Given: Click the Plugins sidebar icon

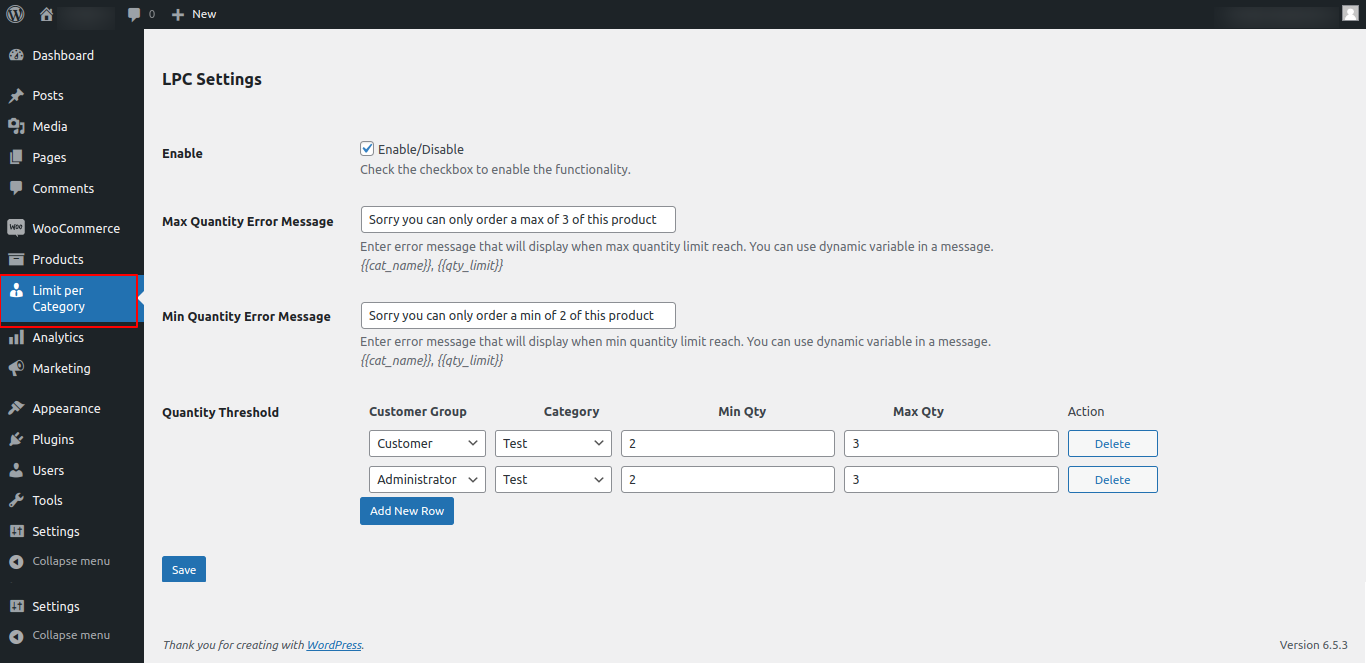Looking at the screenshot, I should tap(20, 439).
